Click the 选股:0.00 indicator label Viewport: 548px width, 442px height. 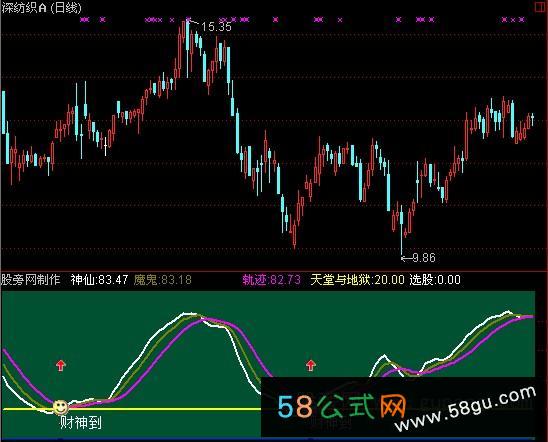(435, 280)
